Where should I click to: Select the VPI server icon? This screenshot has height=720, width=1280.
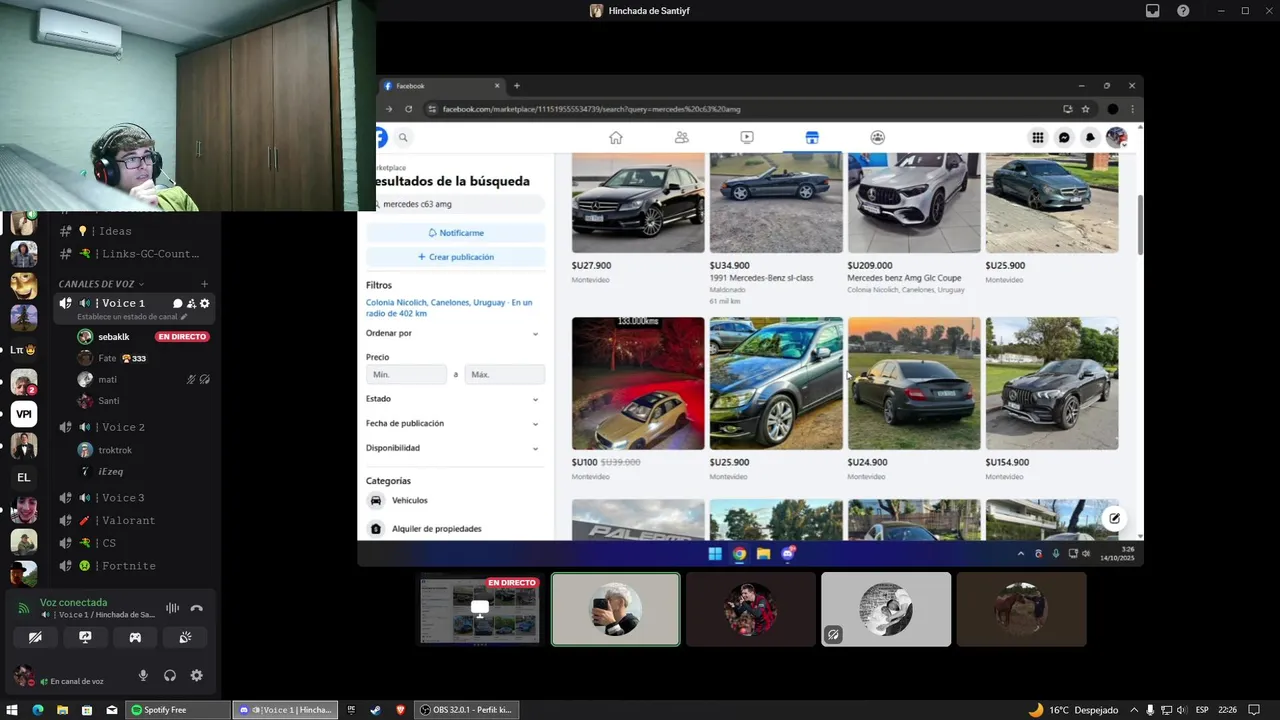pyautogui.click(x=24, y=414)
